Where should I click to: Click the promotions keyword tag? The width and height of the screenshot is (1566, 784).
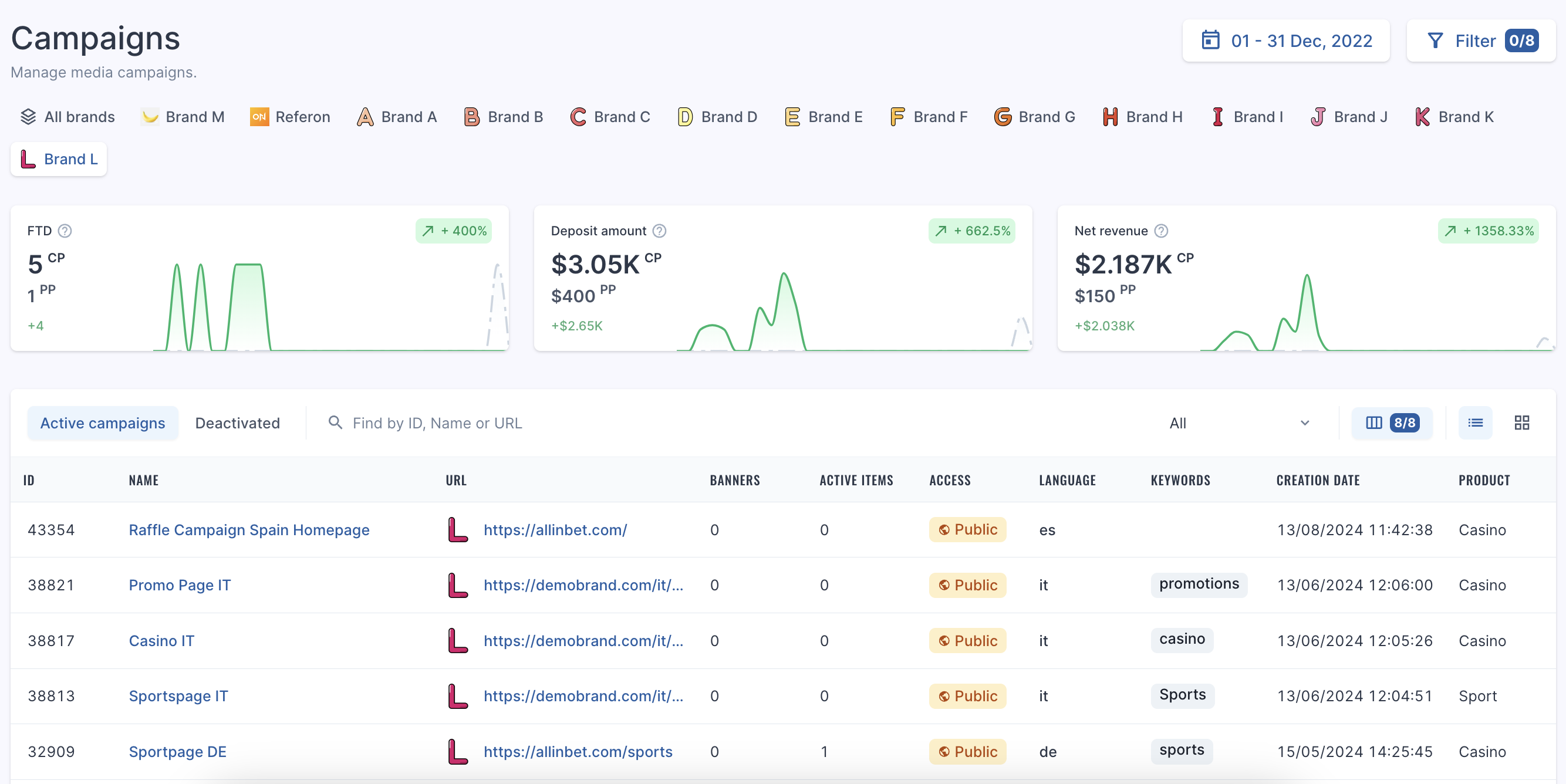[1199, 584]
